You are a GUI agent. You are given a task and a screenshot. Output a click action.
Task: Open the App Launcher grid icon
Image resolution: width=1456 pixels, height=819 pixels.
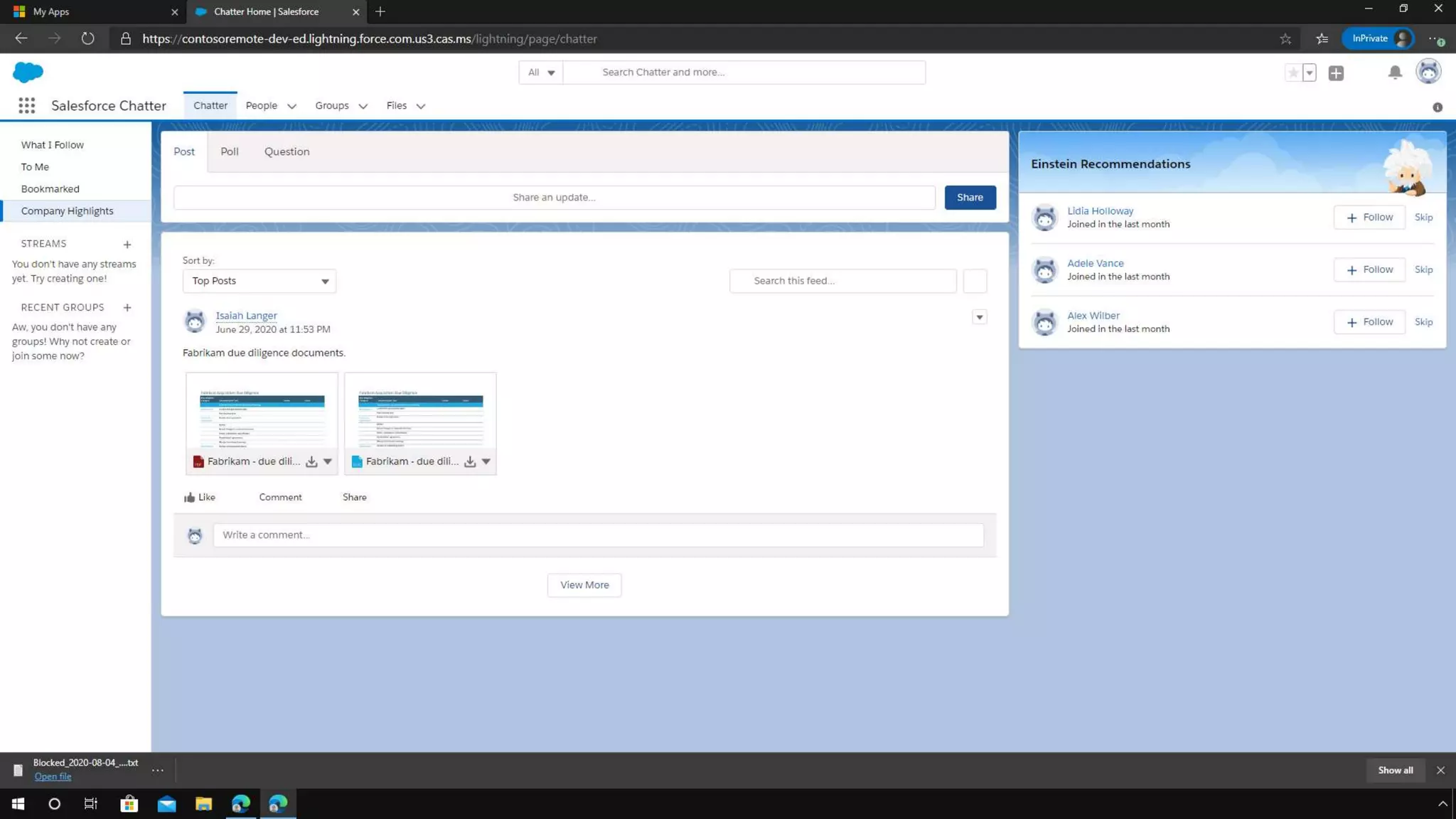click(26, 106)
